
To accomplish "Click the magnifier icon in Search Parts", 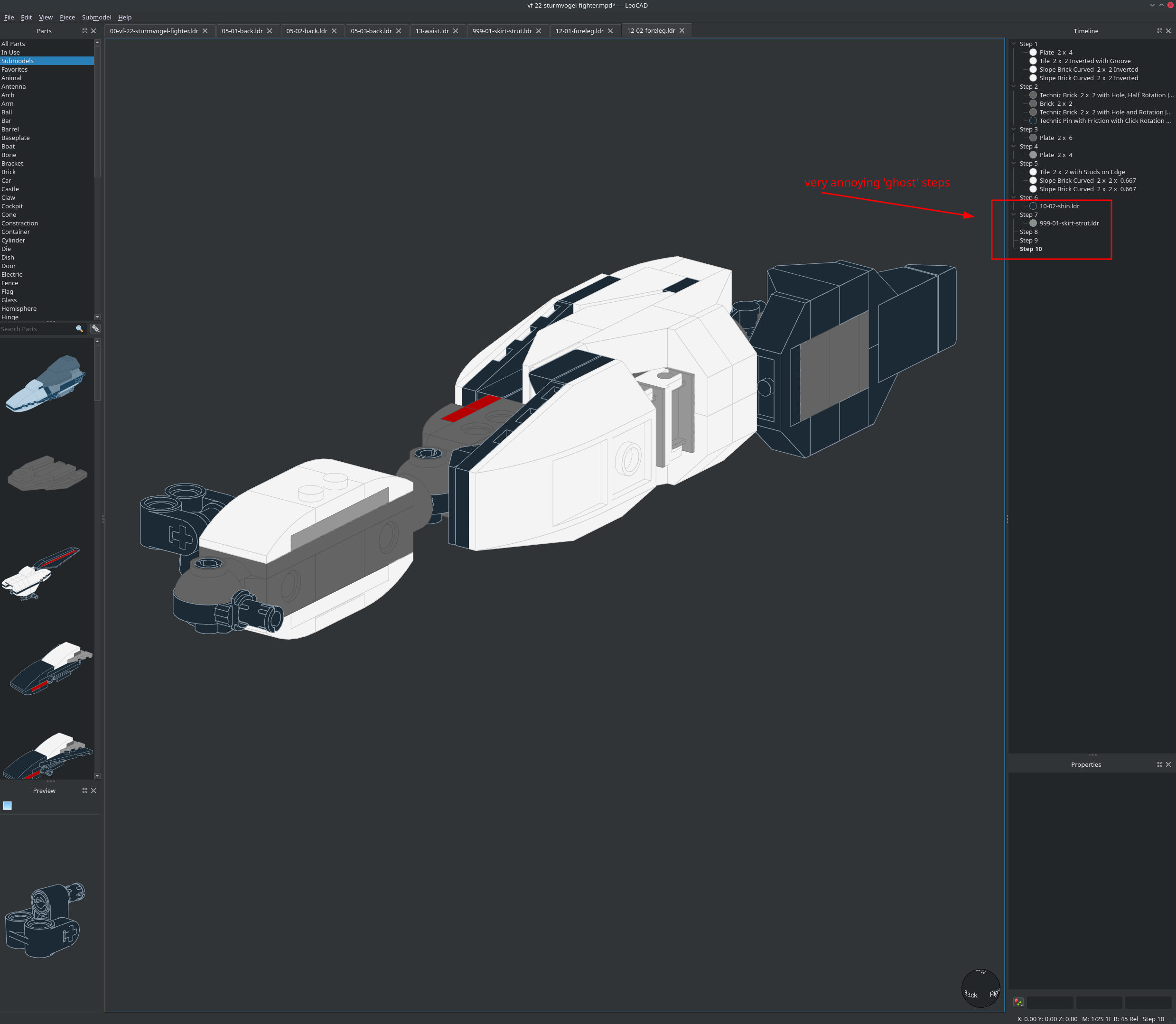I will tap(79, 328).
